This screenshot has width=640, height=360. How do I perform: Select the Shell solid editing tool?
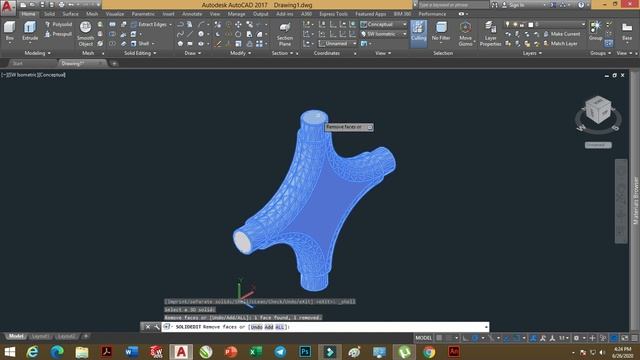pos(142,43)
